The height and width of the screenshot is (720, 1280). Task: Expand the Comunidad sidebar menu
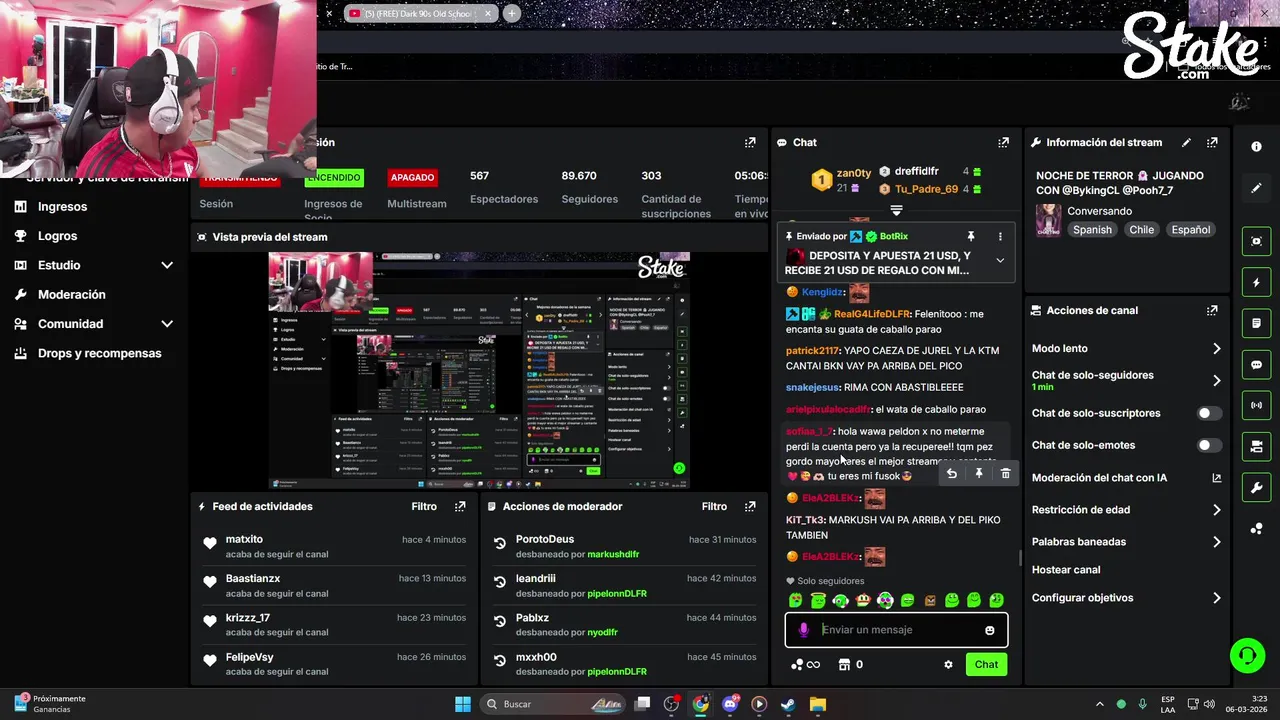pyautogui.click(x=167, y=325)
